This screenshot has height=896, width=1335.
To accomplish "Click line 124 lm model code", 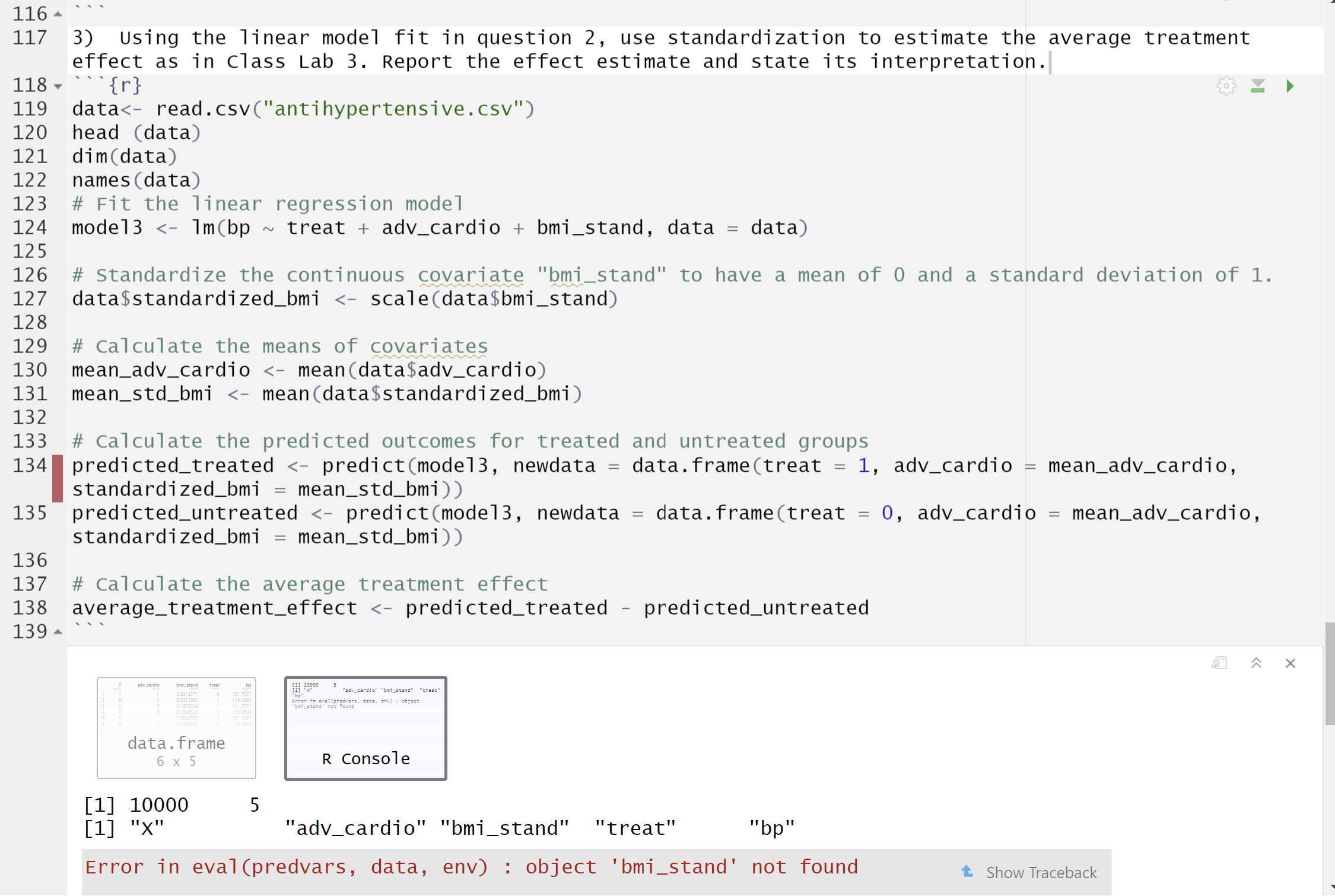I will [x=440, y=228].
